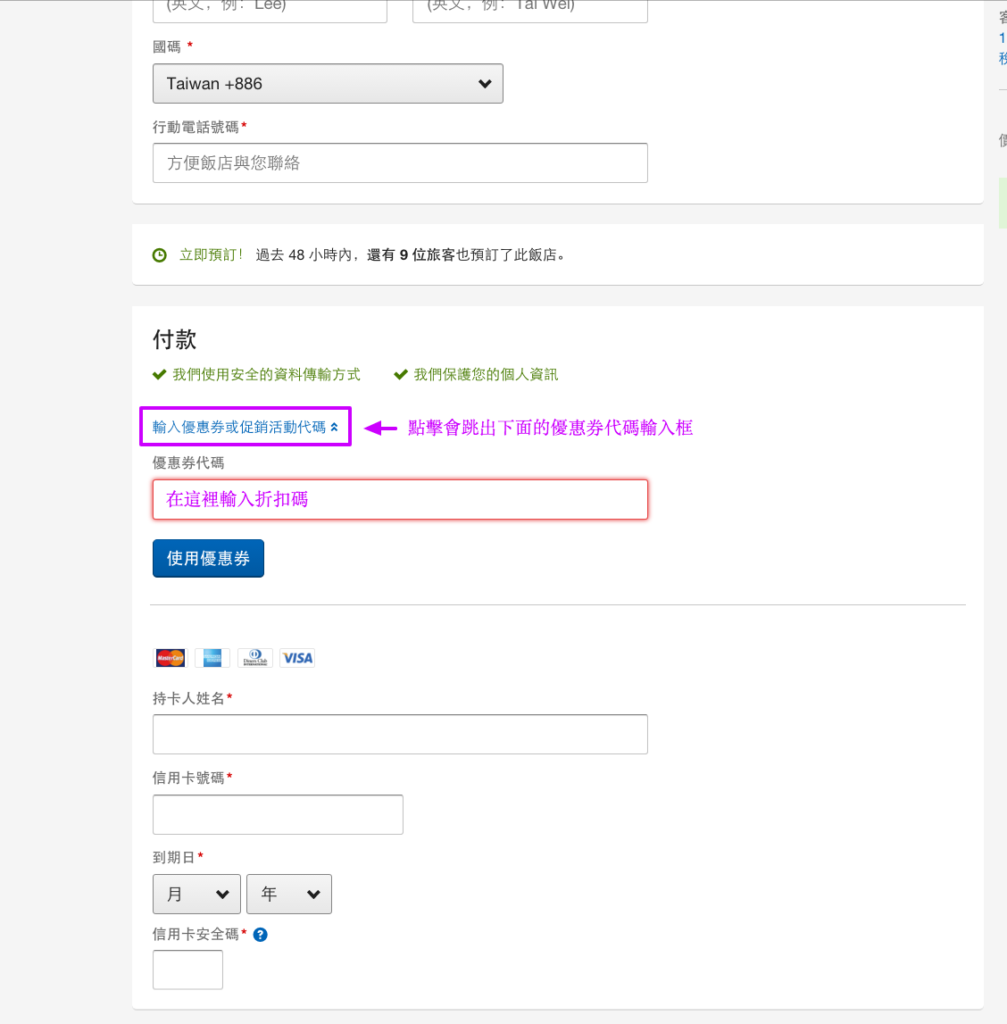1007x1024 pixels.
Task: Click the highlighted magenta arrow annotation
Action: click(382, 428)
